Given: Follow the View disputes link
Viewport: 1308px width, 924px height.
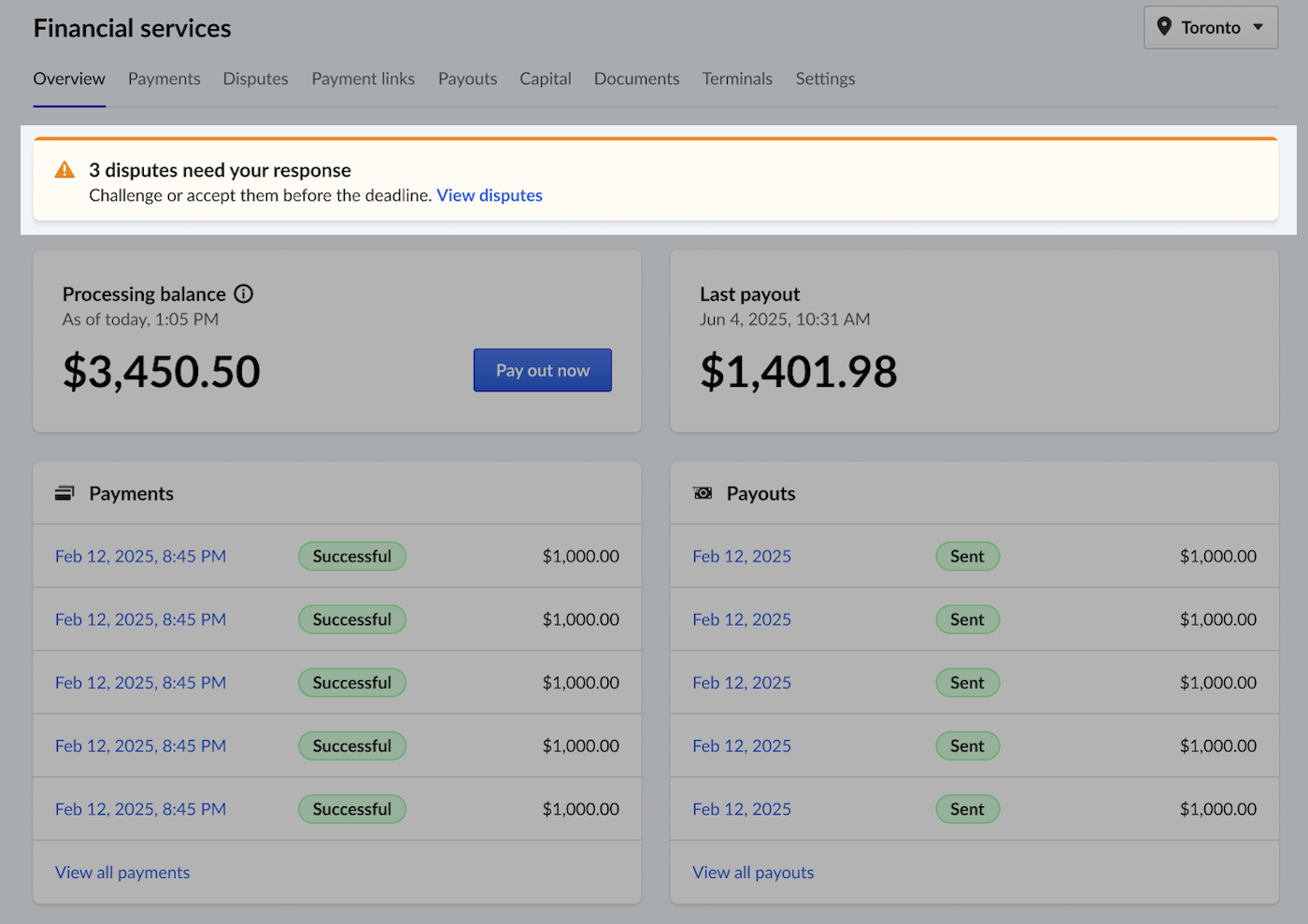Looking at the screenshot, I should click(489, 195).
